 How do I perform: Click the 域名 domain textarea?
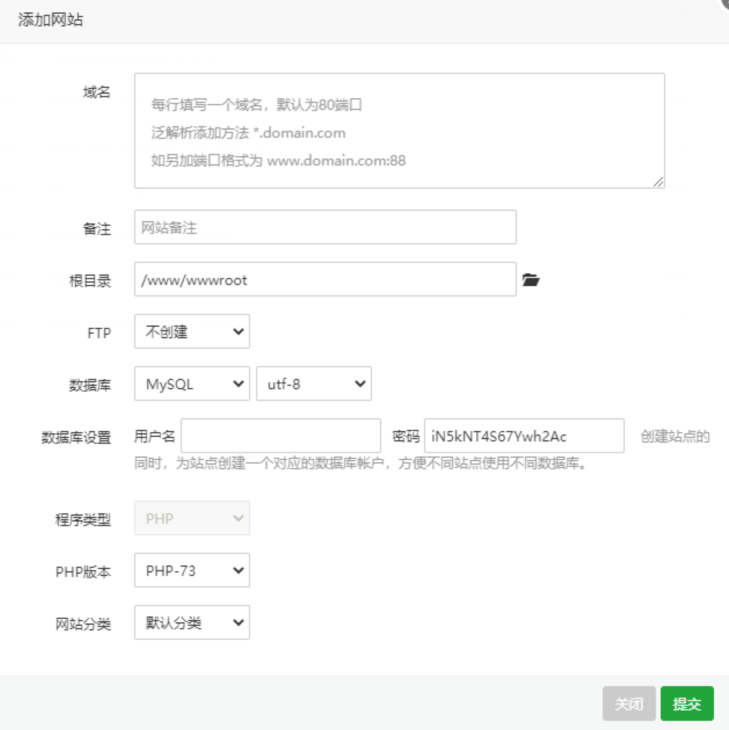(x=399, y=131)
